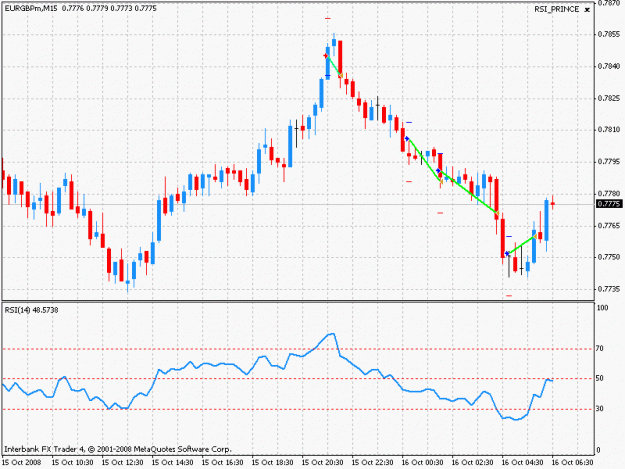Click the 16 Oct 06:30 time label
This screenshot has height=469, width=625.
pos(572,463)
